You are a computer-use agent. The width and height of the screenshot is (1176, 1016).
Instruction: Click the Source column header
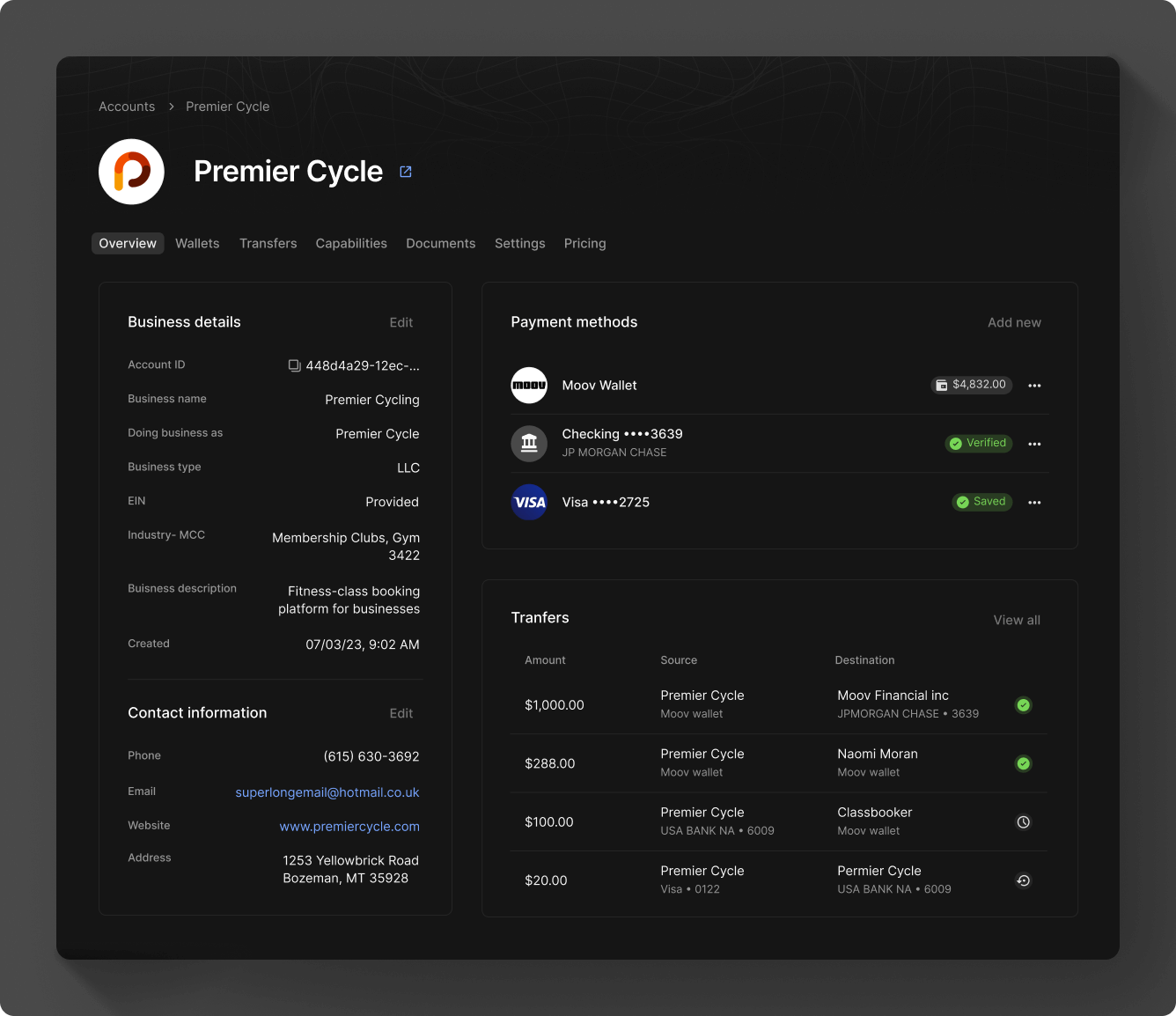click(x=679, y=660)
